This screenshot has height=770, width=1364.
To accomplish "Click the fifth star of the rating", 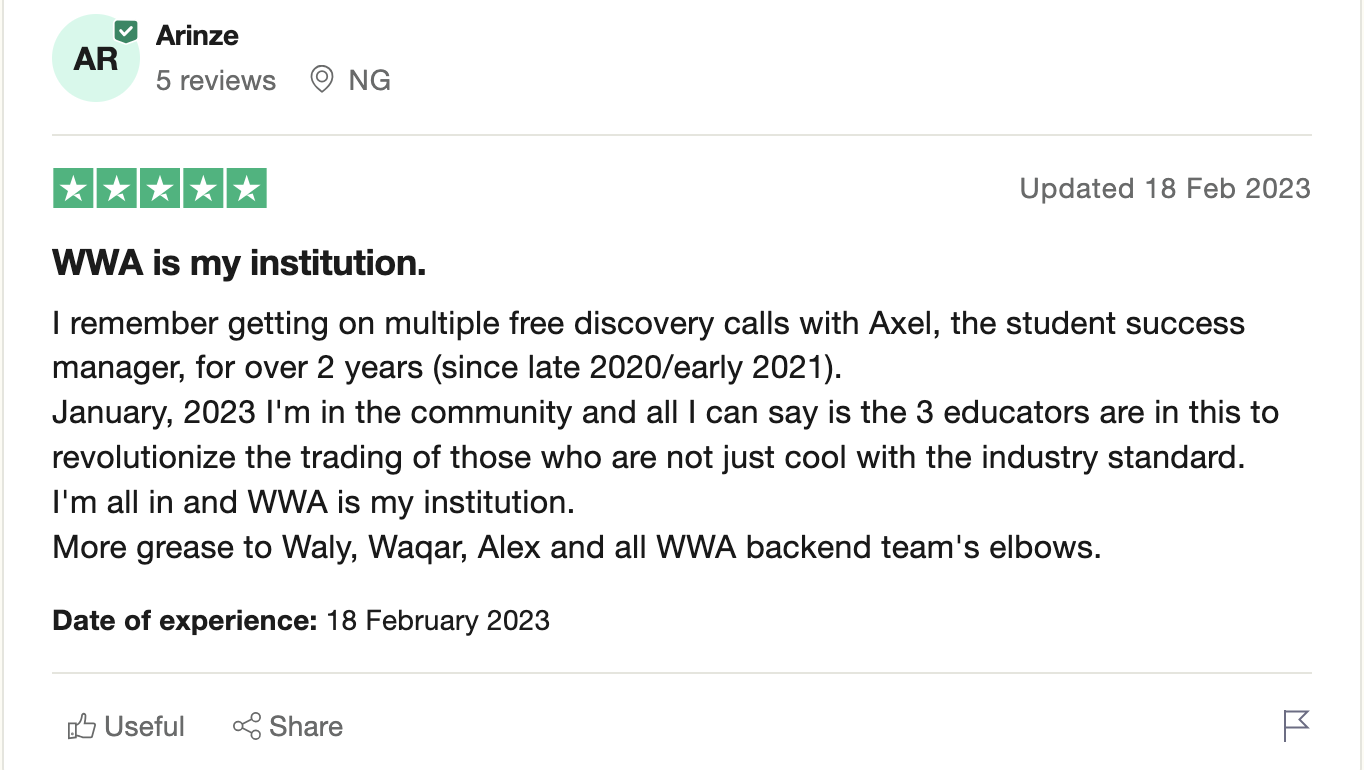I will point(246,189).
